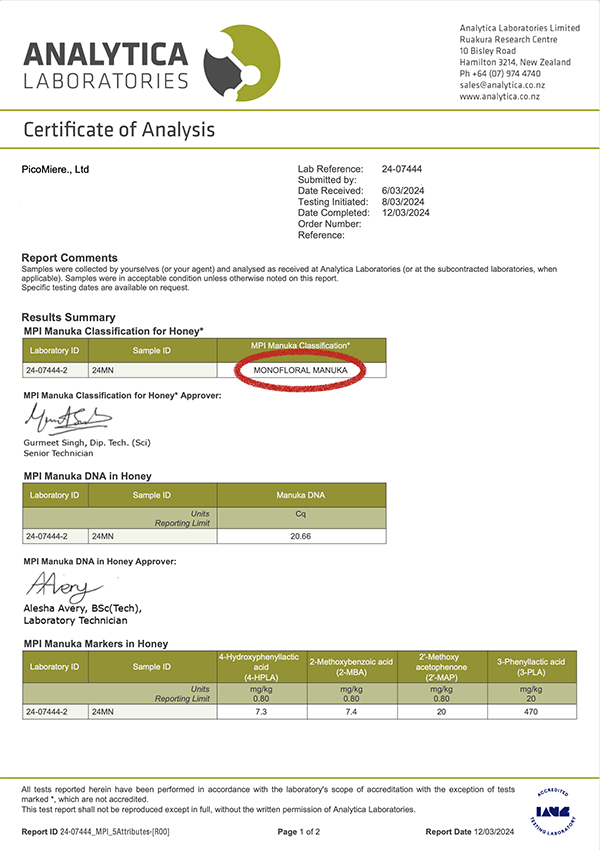The image size is (600, 850).
Task: Click the Report Comments heading
Action: tap(69, 258)
